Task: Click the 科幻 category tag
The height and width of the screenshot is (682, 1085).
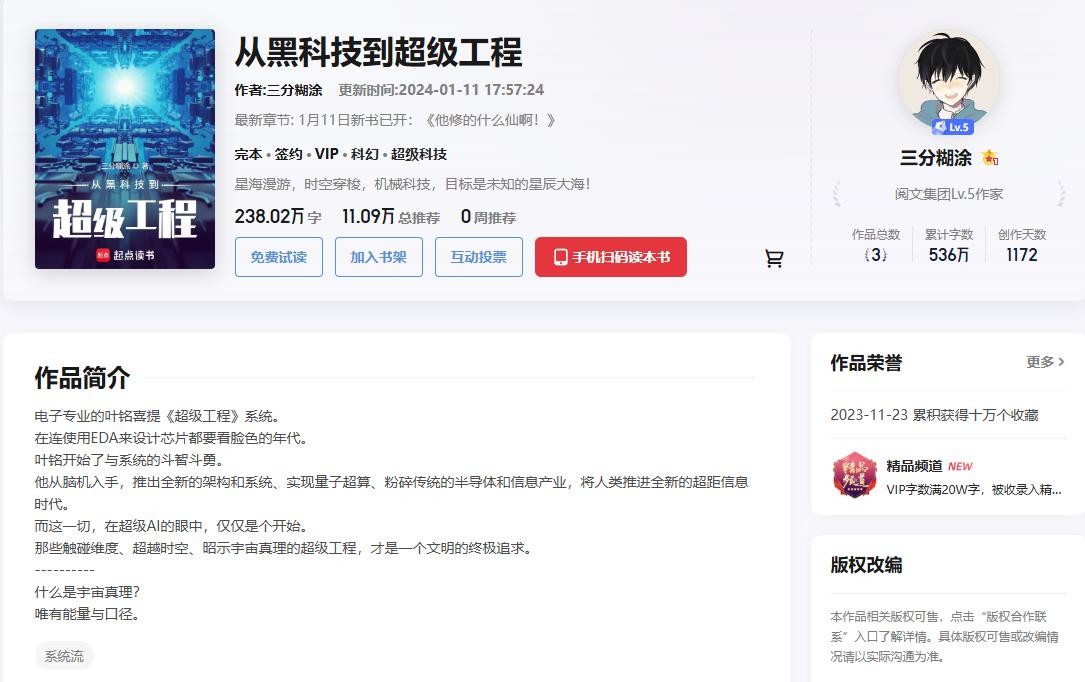Action: pos(364,154)
